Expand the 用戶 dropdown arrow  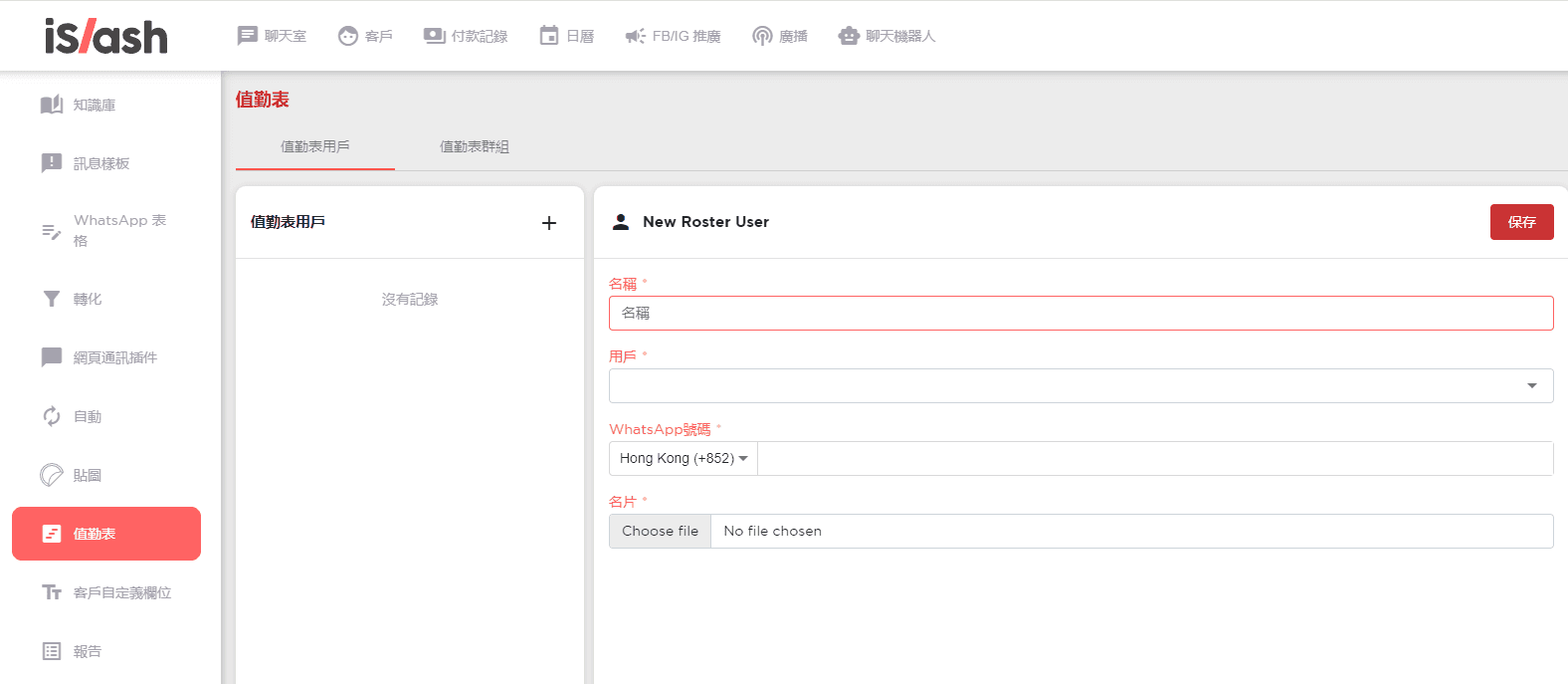(x=1532, y=385)
